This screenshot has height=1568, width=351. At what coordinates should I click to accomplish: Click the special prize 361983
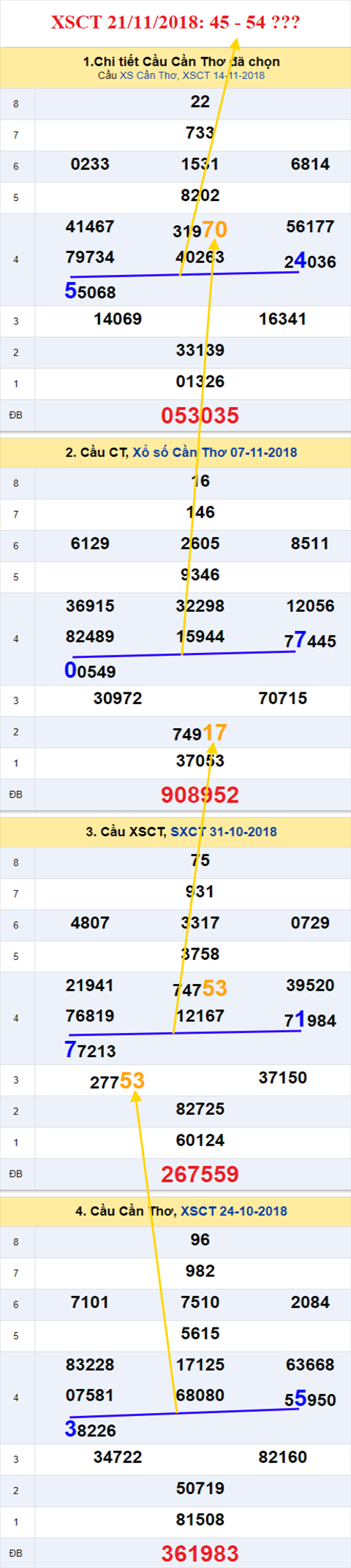coord(200,1554)
